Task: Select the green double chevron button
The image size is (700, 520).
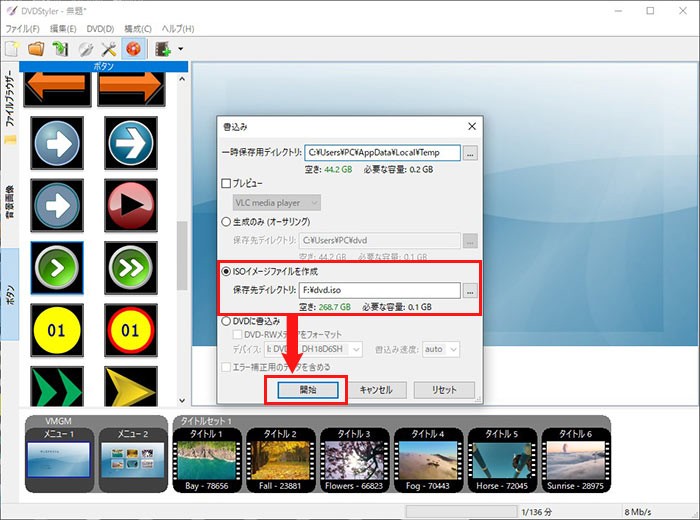Action: pos(131,268)
